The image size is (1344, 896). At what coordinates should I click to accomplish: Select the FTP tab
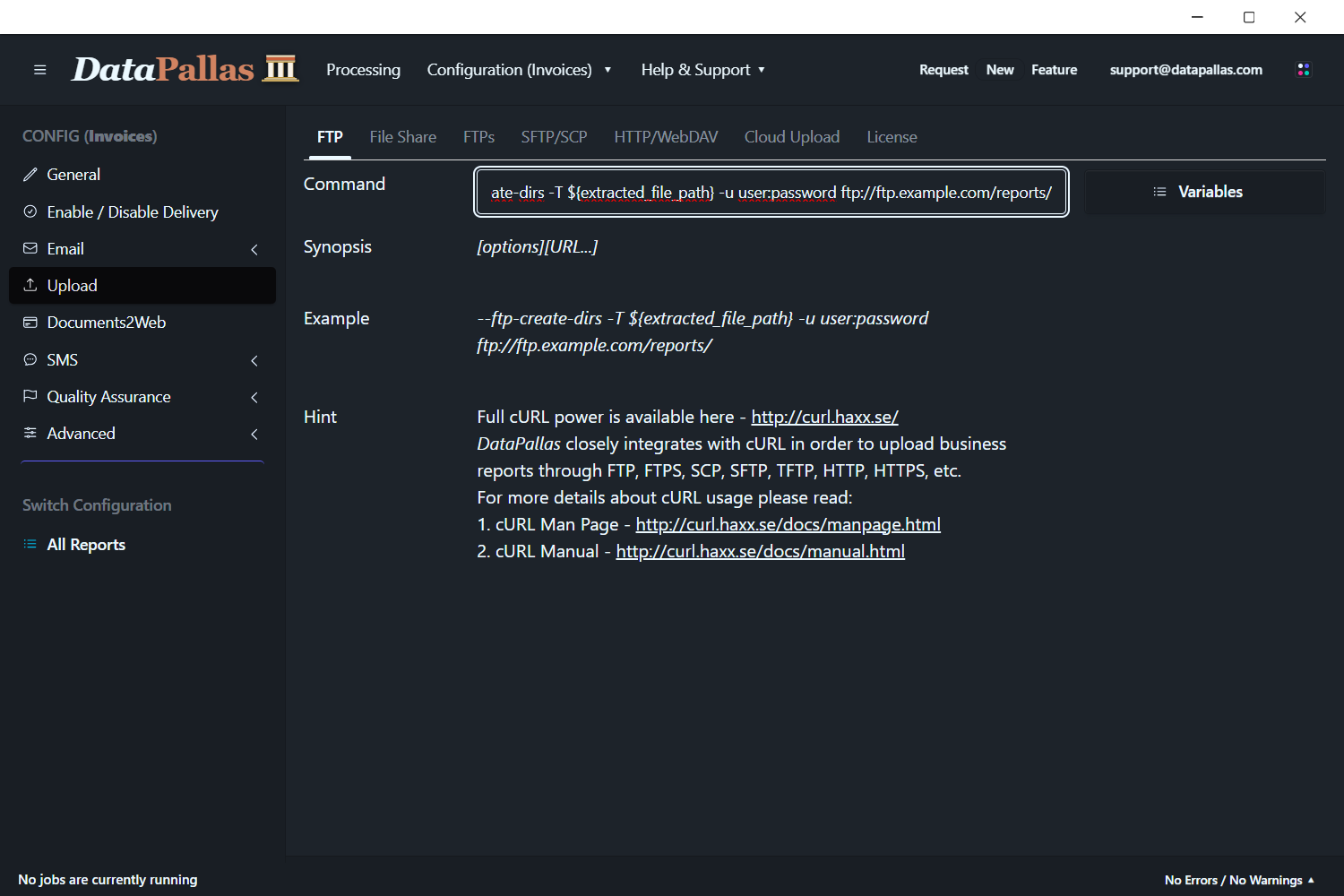(x=330, y=137)
